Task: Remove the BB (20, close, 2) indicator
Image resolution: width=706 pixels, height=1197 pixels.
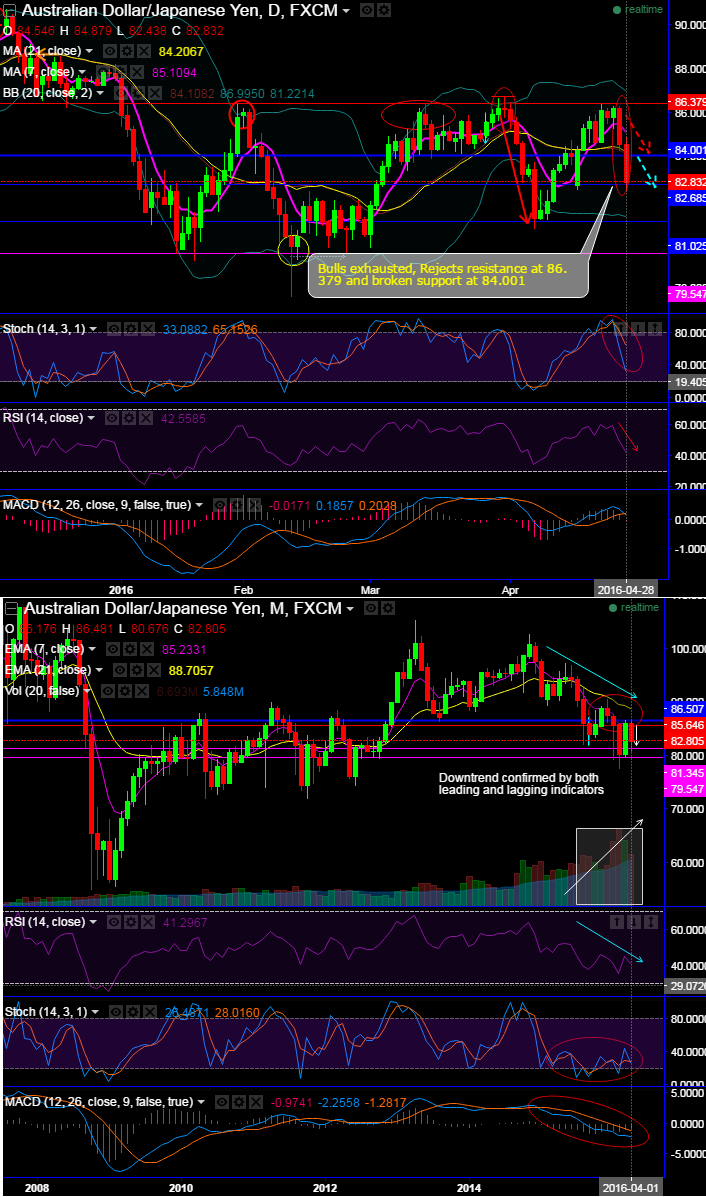Action: (154, 93)
